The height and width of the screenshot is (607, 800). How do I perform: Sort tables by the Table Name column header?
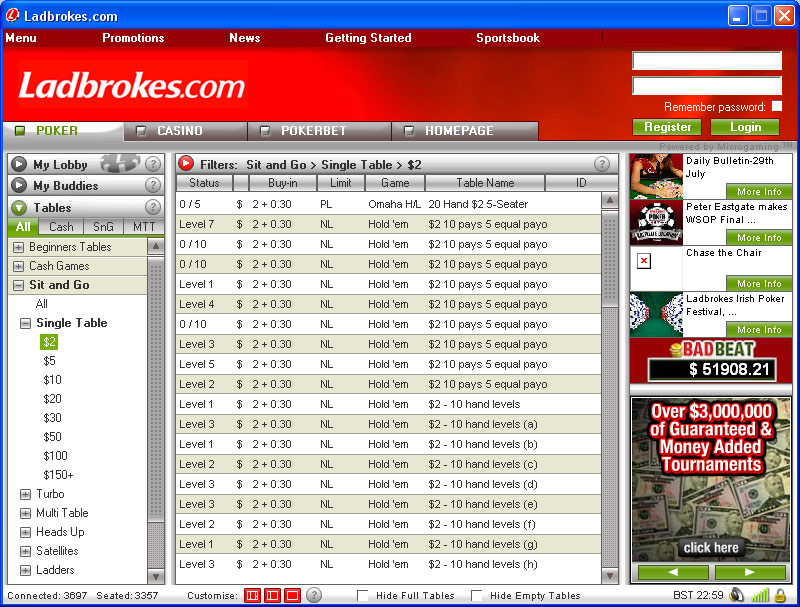coord(485,183)
